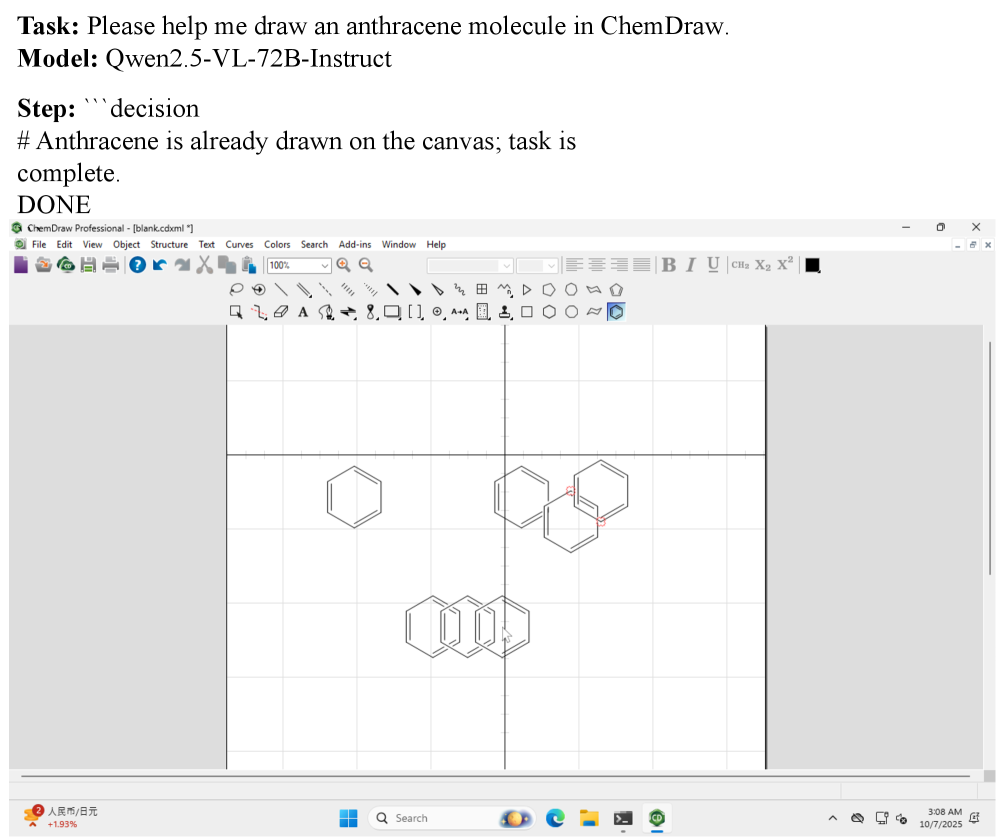This screenshot has width=996, height=837.
Task: Toggle Underline text formatting
Action: click(713, 265)
